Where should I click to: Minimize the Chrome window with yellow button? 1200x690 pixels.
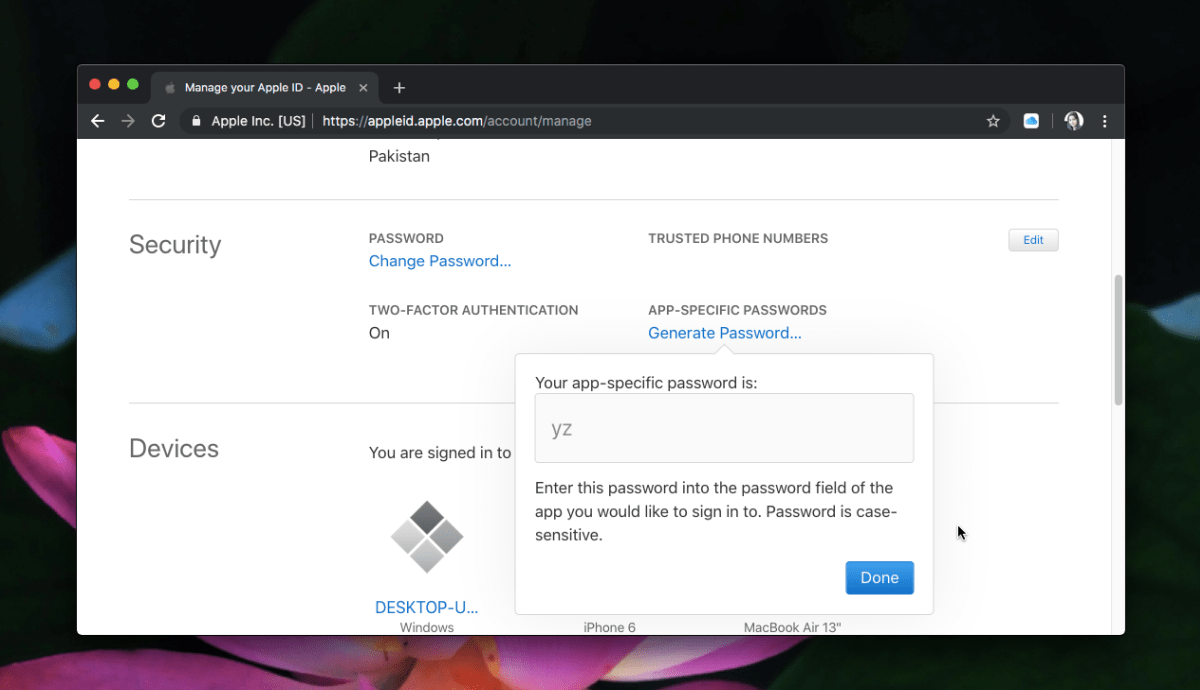[114, 84]
